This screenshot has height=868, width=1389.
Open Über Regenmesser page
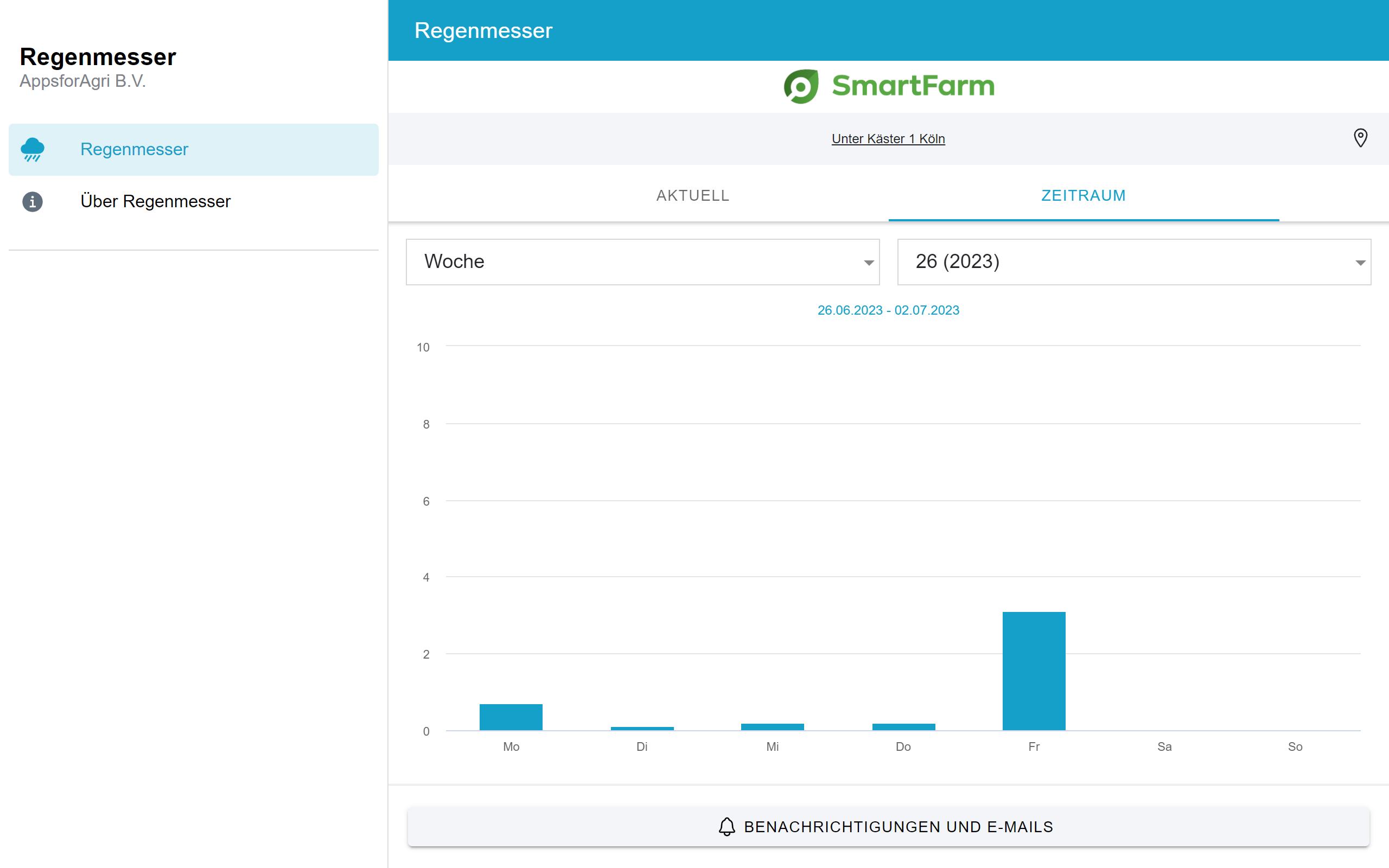[193, 201]
